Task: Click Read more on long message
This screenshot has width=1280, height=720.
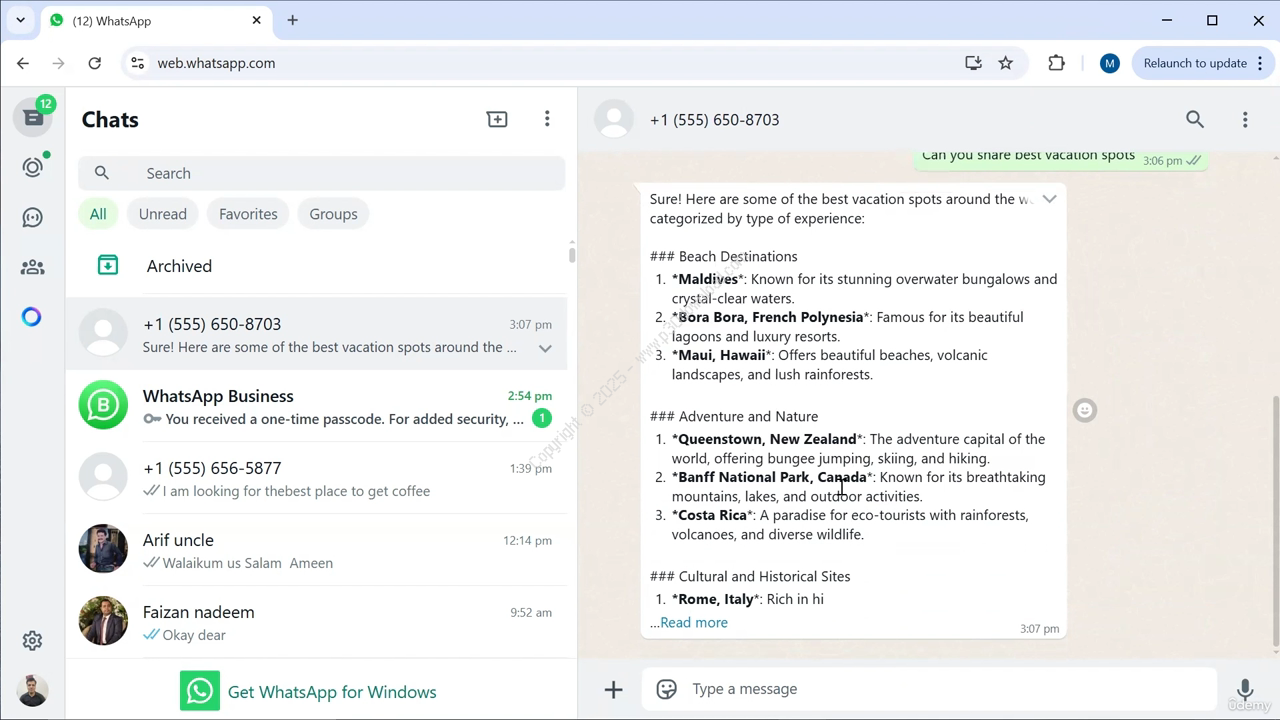Action: point(694,622)
